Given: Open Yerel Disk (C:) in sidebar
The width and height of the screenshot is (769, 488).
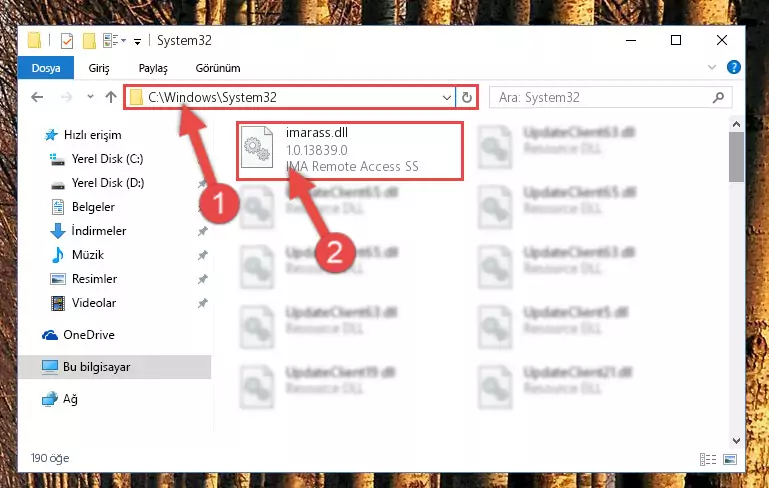Looking at the screenshot, I should (x=107, y=159).
